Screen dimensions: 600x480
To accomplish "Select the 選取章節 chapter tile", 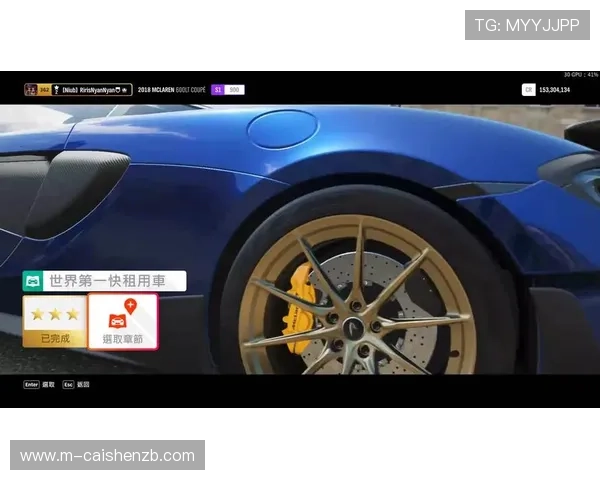I will pos(123,322).
